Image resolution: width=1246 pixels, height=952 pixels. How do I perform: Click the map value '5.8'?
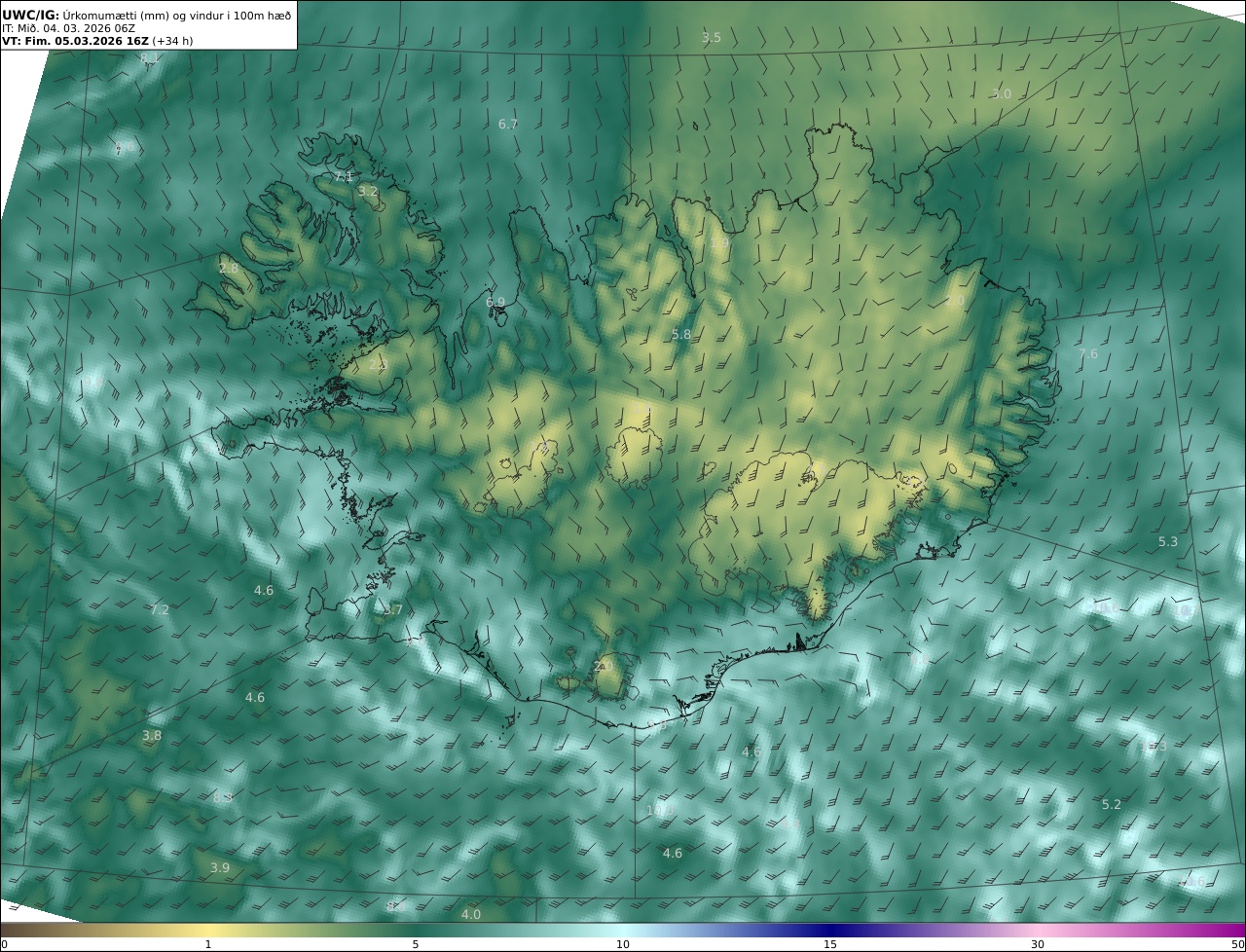pos(681,335)
